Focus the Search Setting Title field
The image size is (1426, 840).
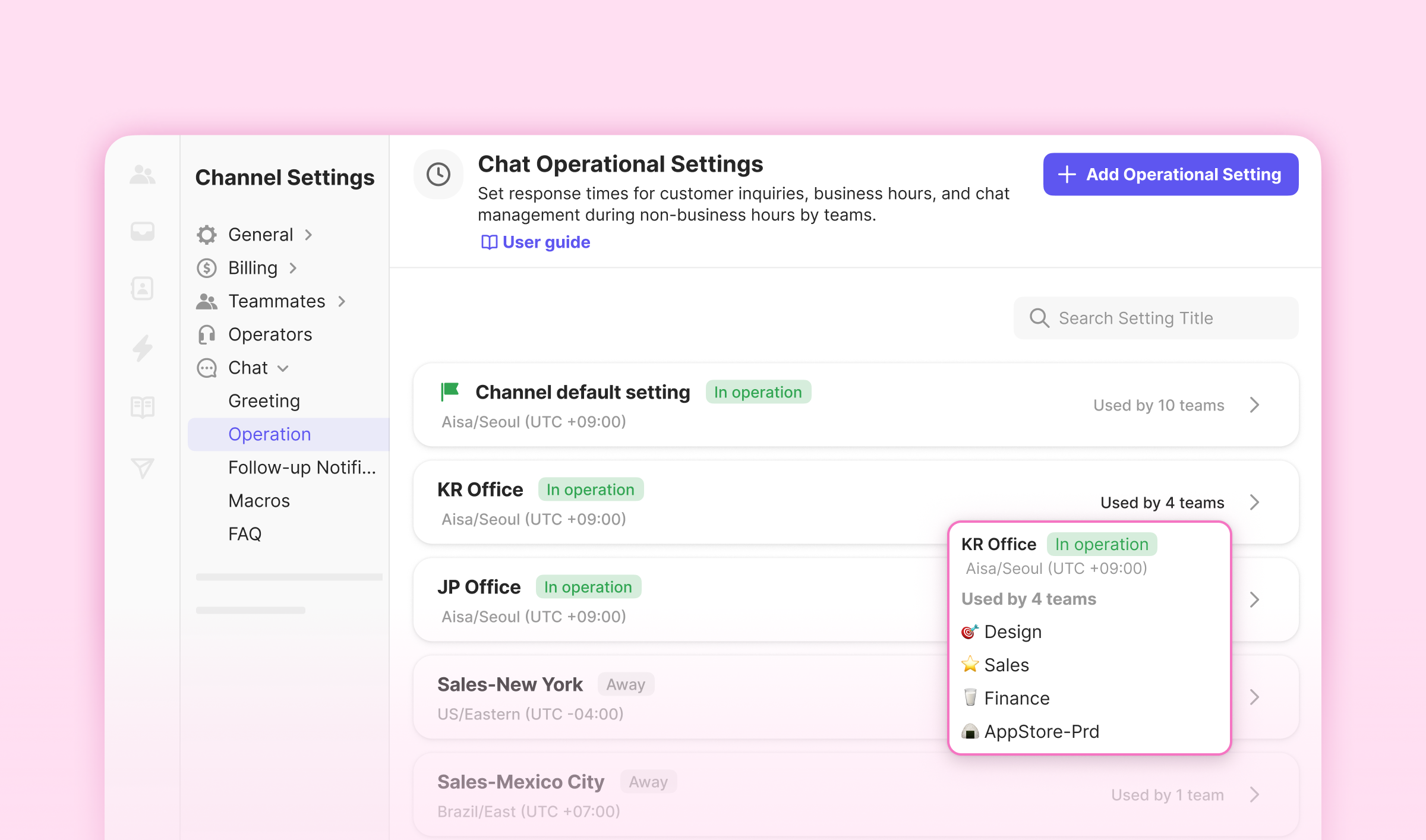[1156, 318]
